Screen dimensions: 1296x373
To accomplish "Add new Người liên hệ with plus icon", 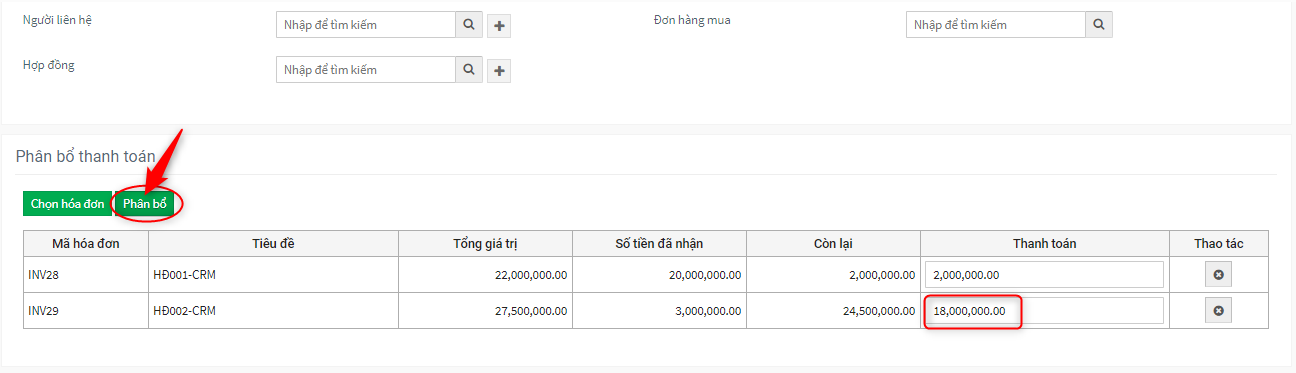I will (499, 26).
